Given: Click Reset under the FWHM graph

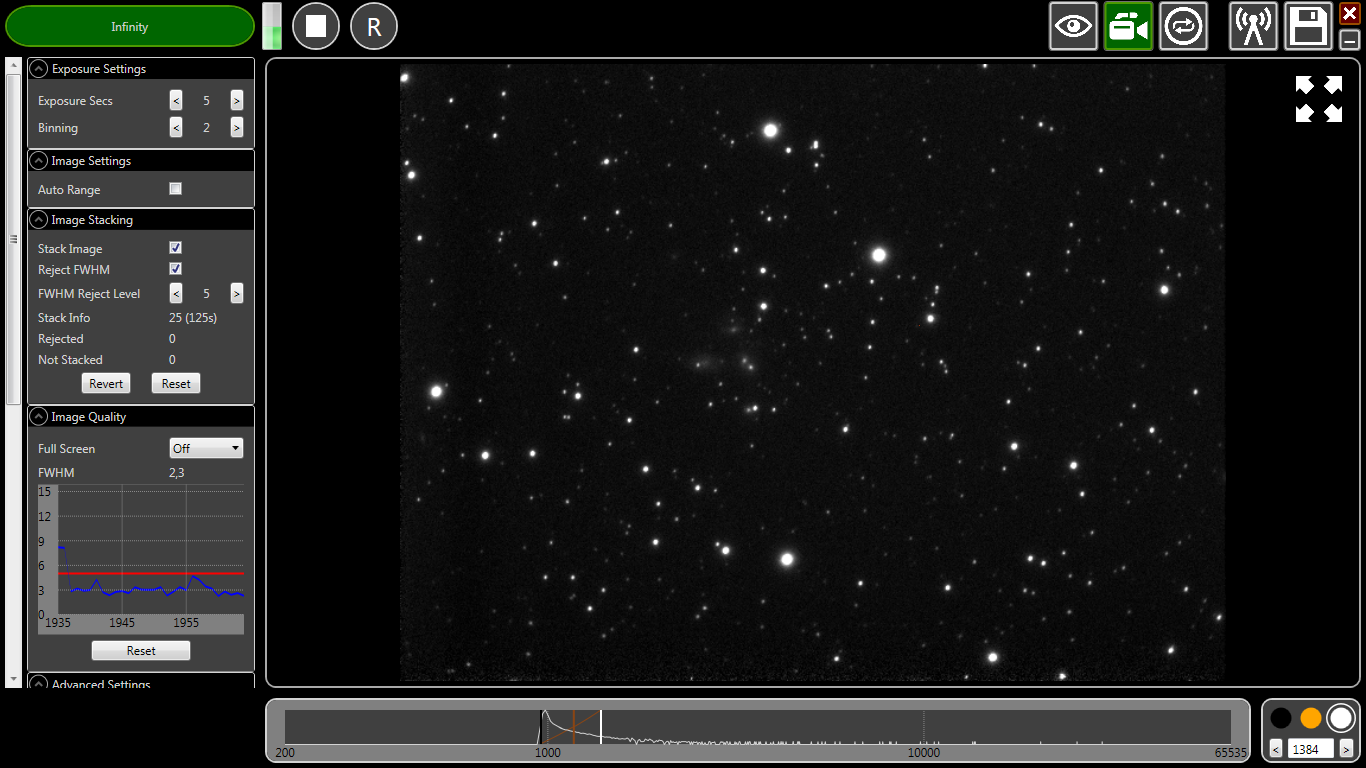Looking at the screenshot, I should 141,650.
